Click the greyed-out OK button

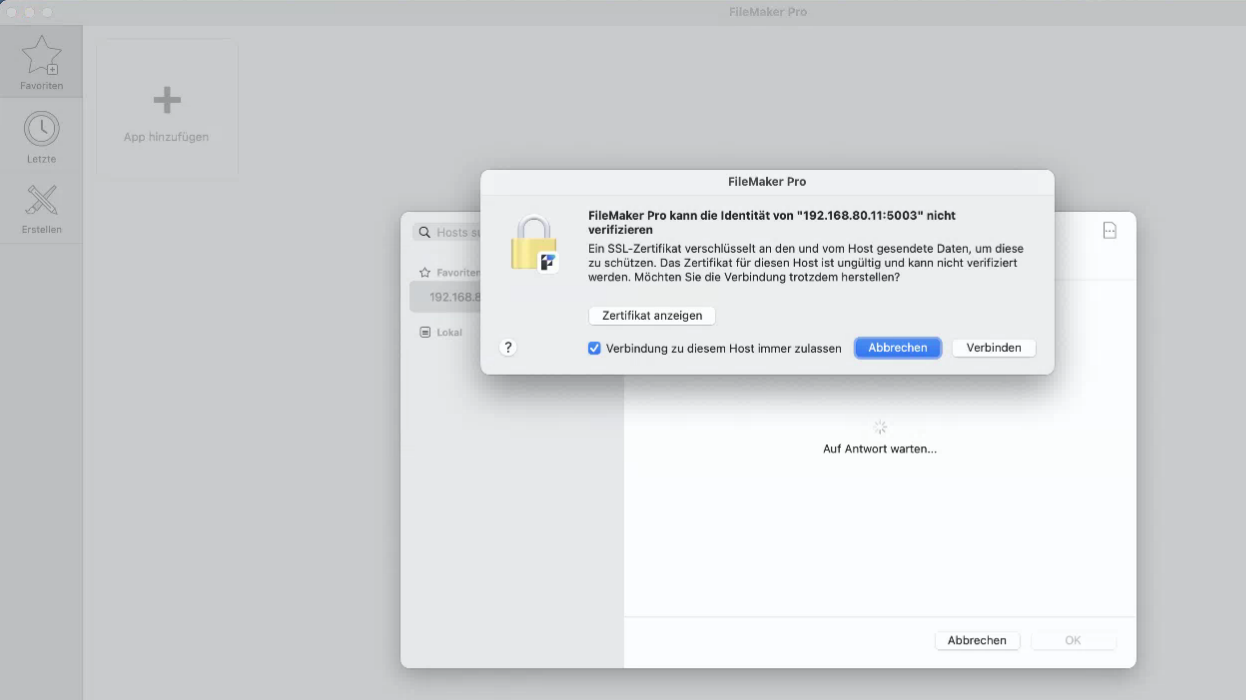tap(1072, 640)
